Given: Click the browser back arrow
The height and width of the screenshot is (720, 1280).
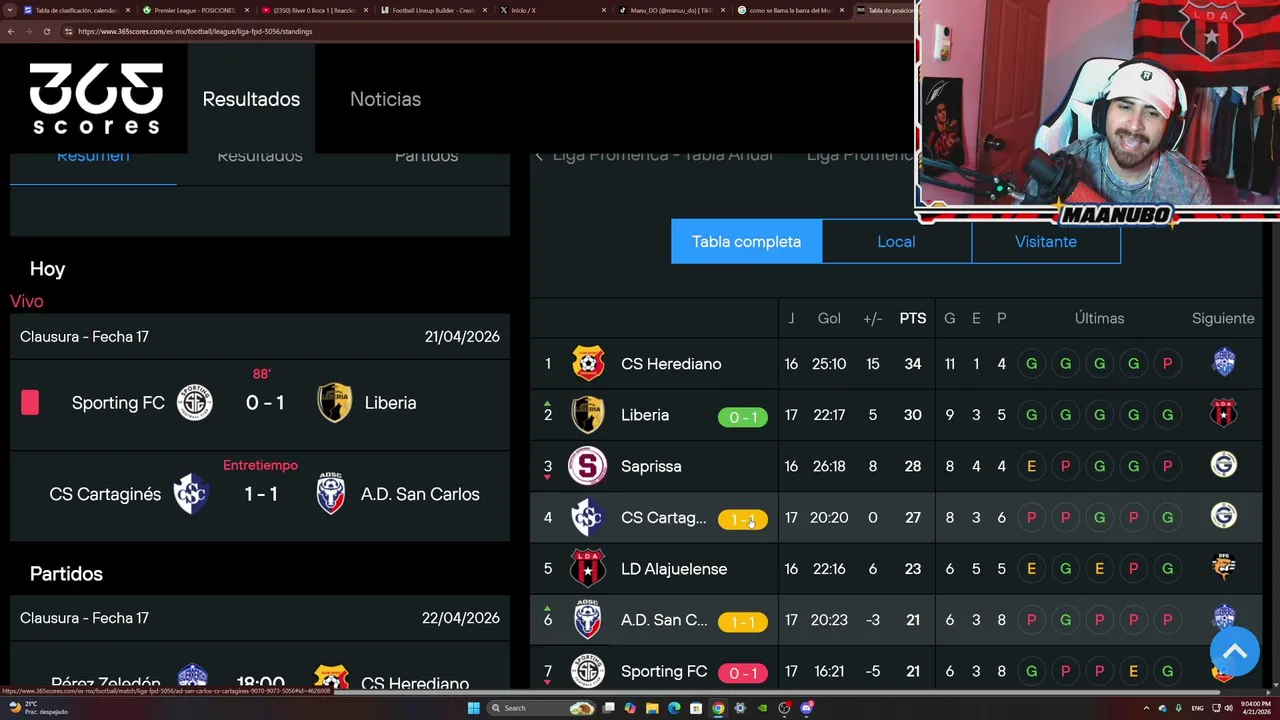Looking at the screenshot, I should 11,31.
